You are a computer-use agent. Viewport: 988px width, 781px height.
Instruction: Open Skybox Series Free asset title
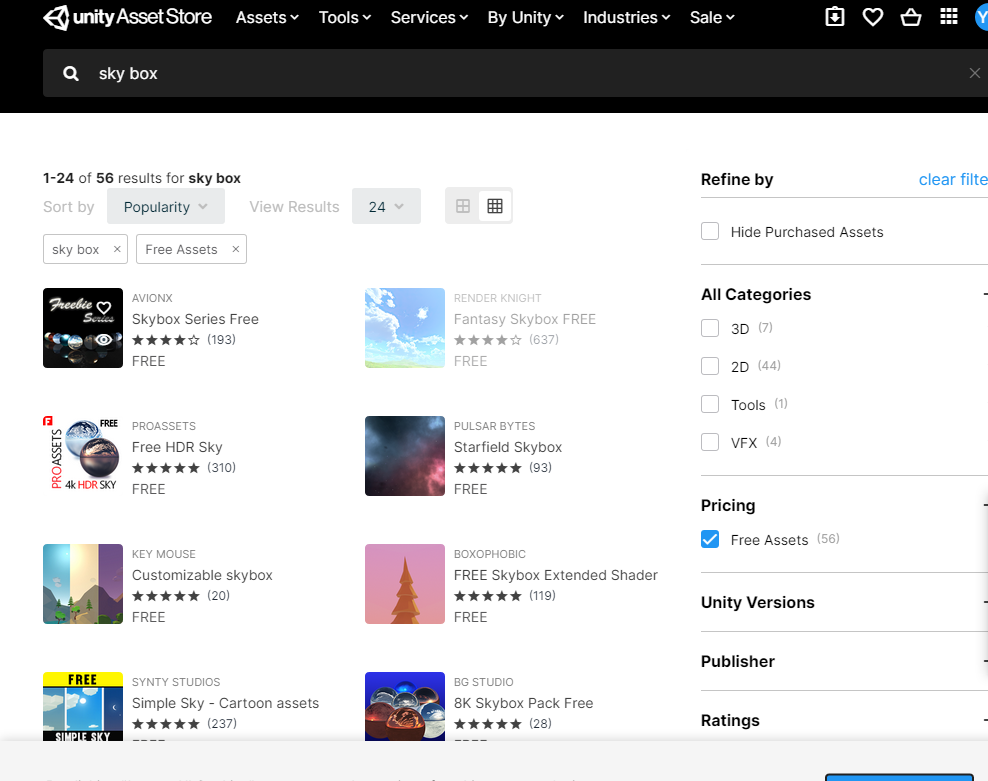click(x=195, y=319)
